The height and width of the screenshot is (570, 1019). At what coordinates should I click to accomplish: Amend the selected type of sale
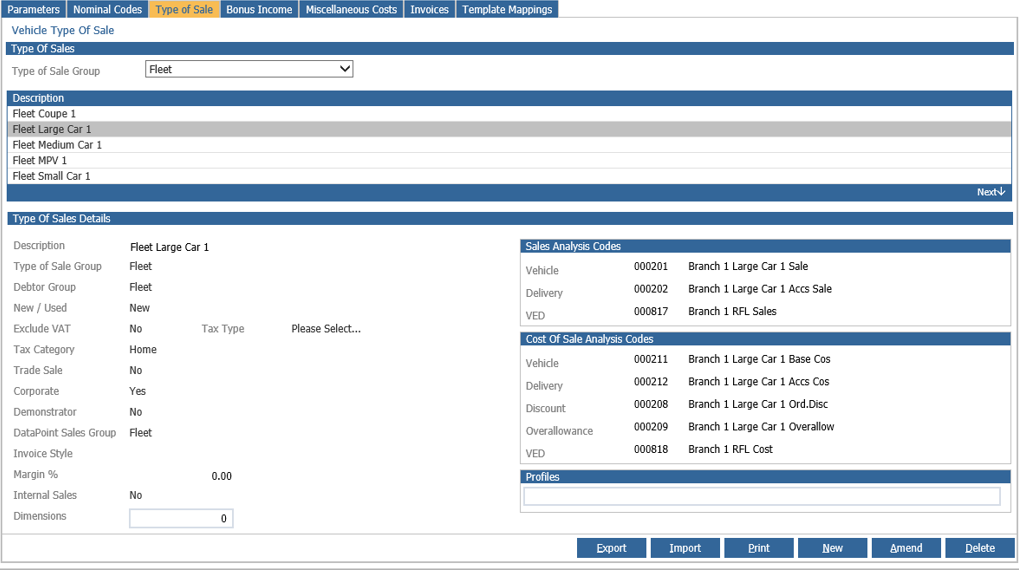pos(906,548)
